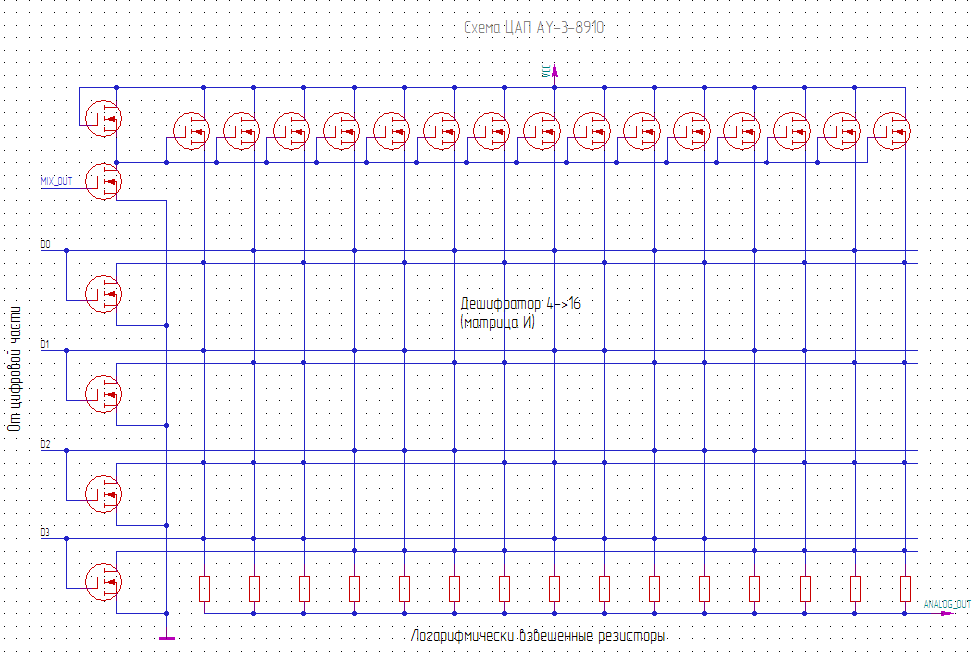Select the transistor driven by input D3
978x661 pixels.
click(x=104, y=580)
